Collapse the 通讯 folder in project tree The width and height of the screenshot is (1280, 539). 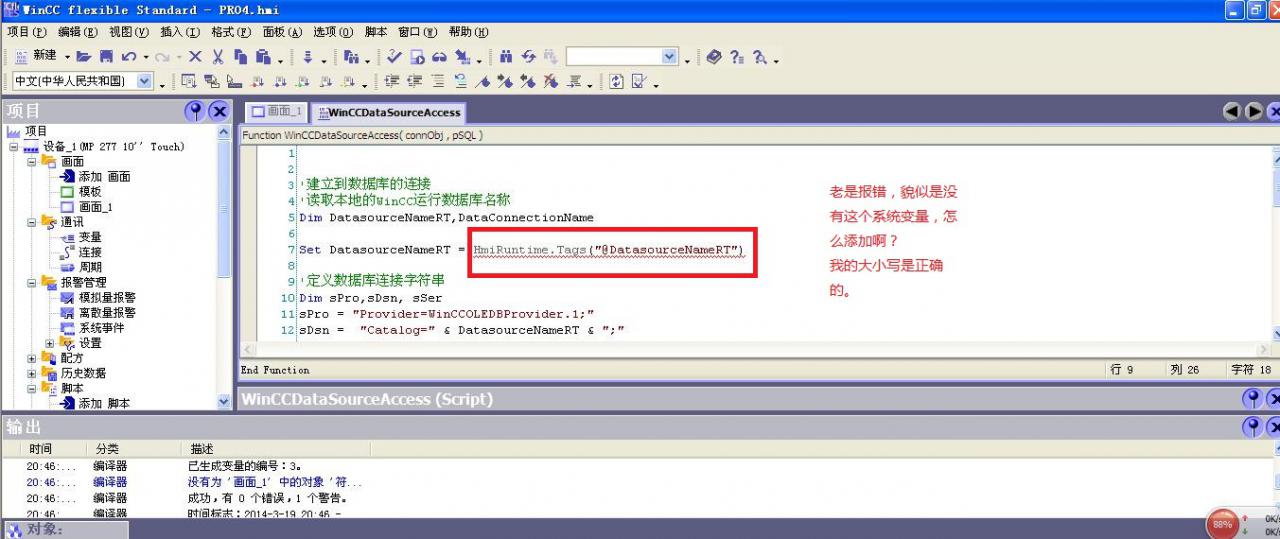pos(31,222)
